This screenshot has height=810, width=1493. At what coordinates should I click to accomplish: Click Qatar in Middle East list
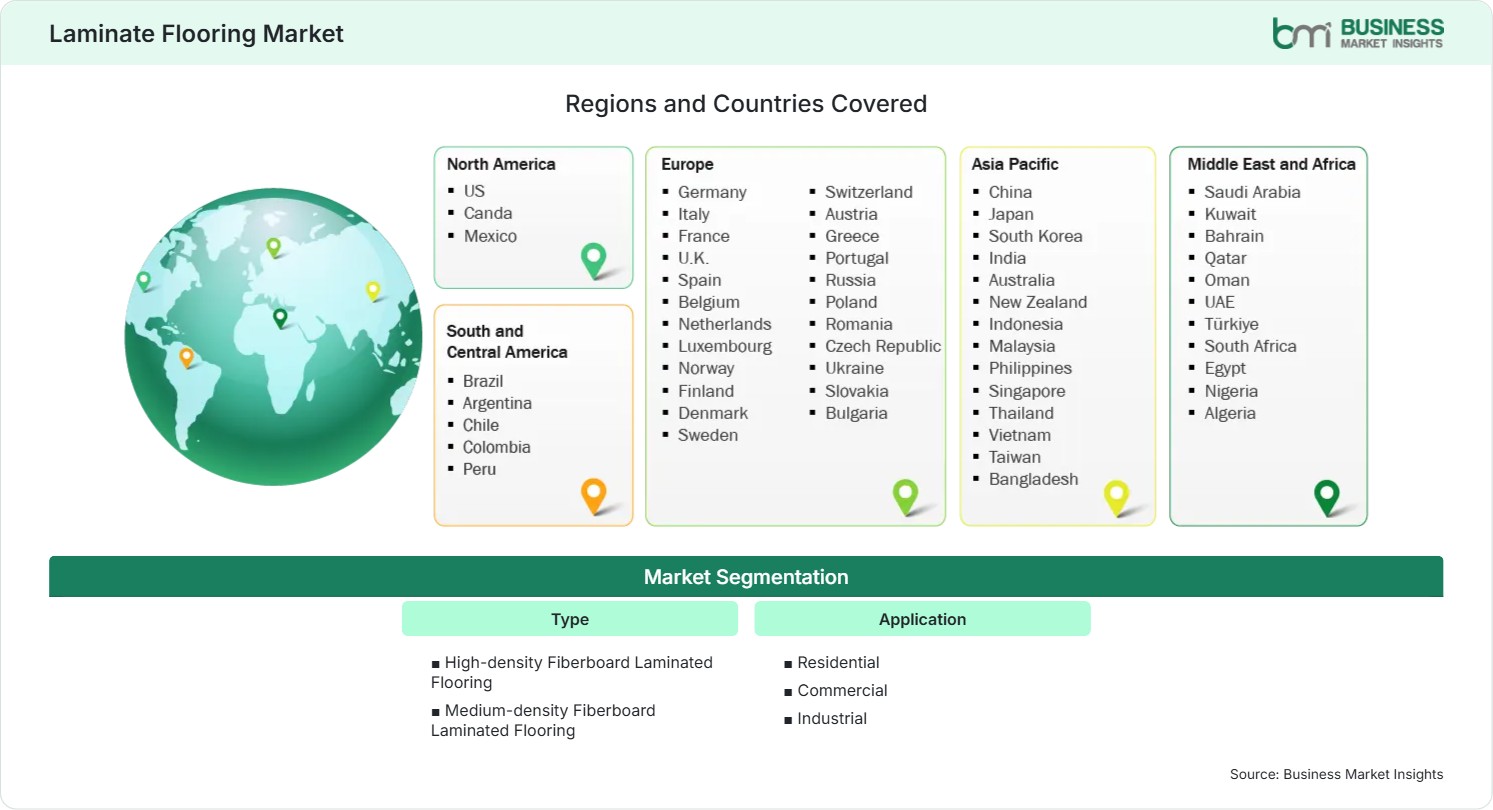pos(1225,258)
